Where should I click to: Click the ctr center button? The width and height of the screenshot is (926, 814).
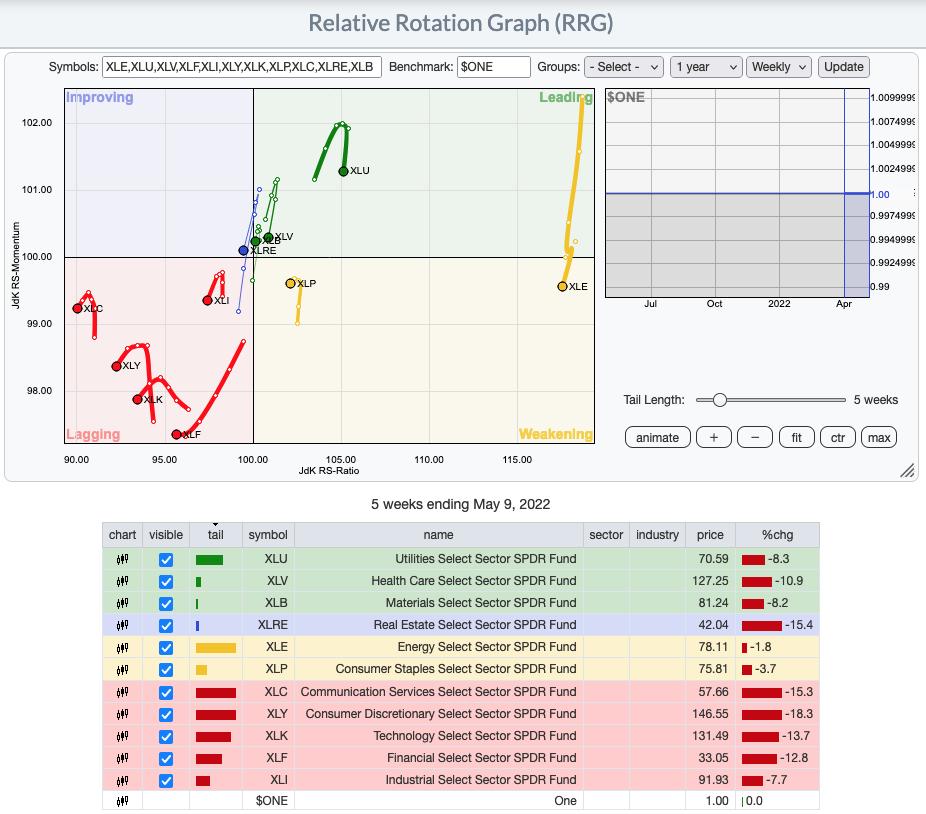(837, 438)
